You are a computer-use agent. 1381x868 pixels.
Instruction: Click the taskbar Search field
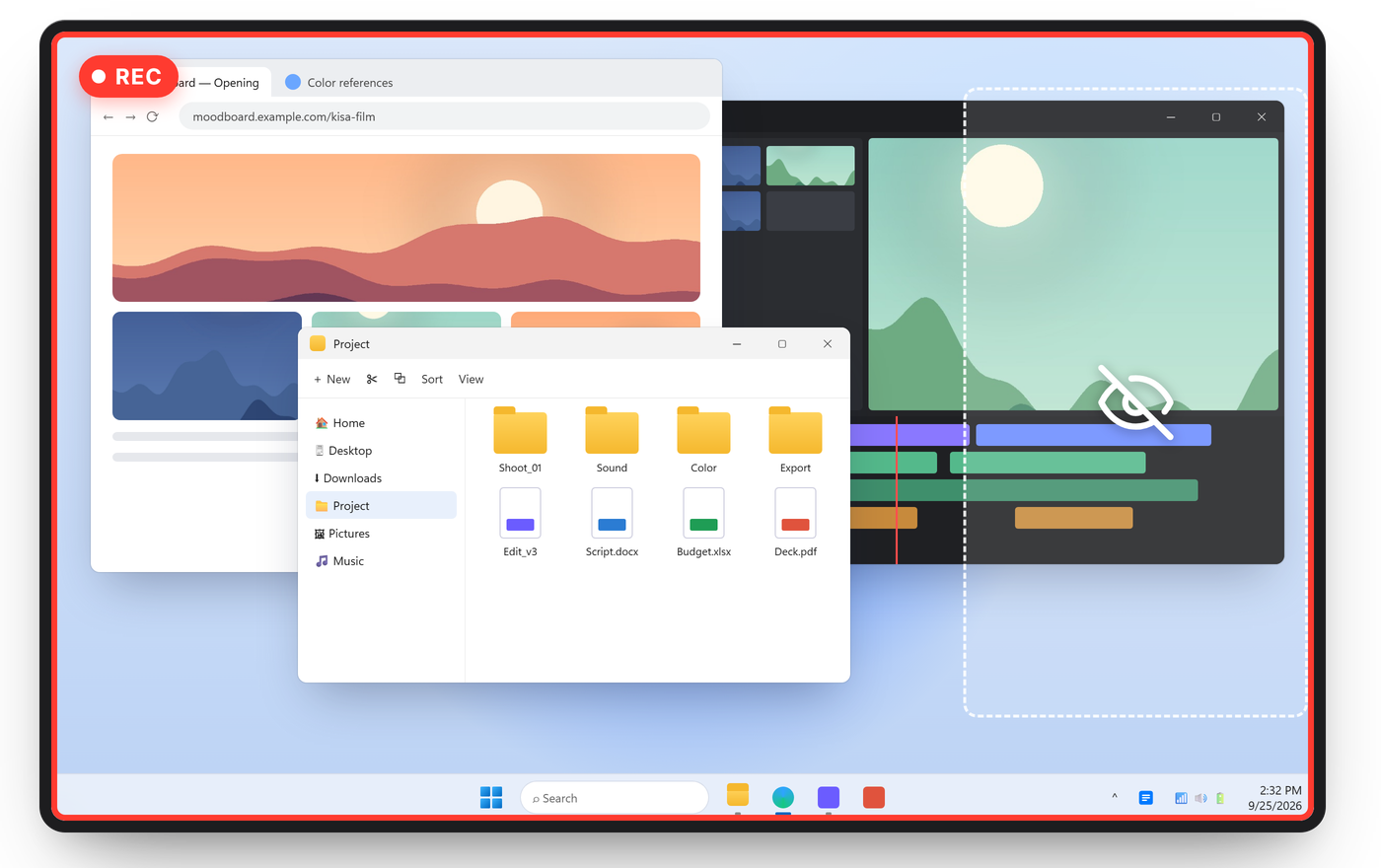pos(614,798)
